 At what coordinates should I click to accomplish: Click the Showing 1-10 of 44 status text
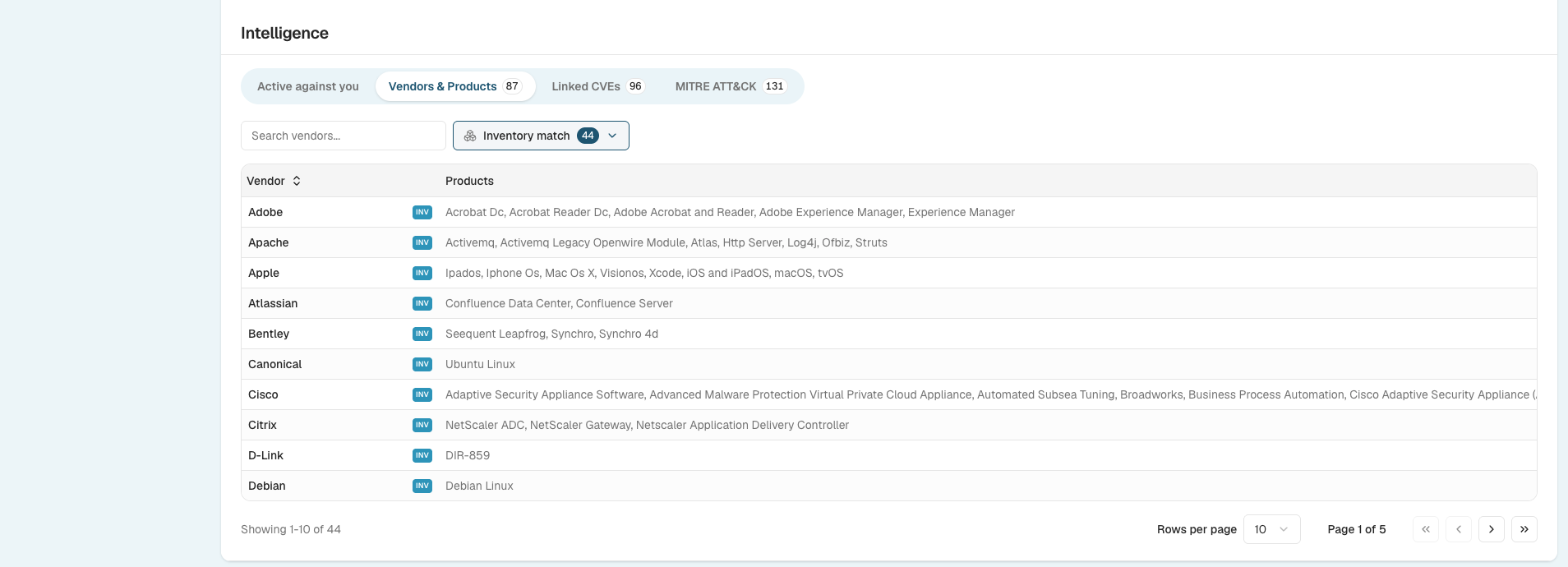[x=291, y=529]
